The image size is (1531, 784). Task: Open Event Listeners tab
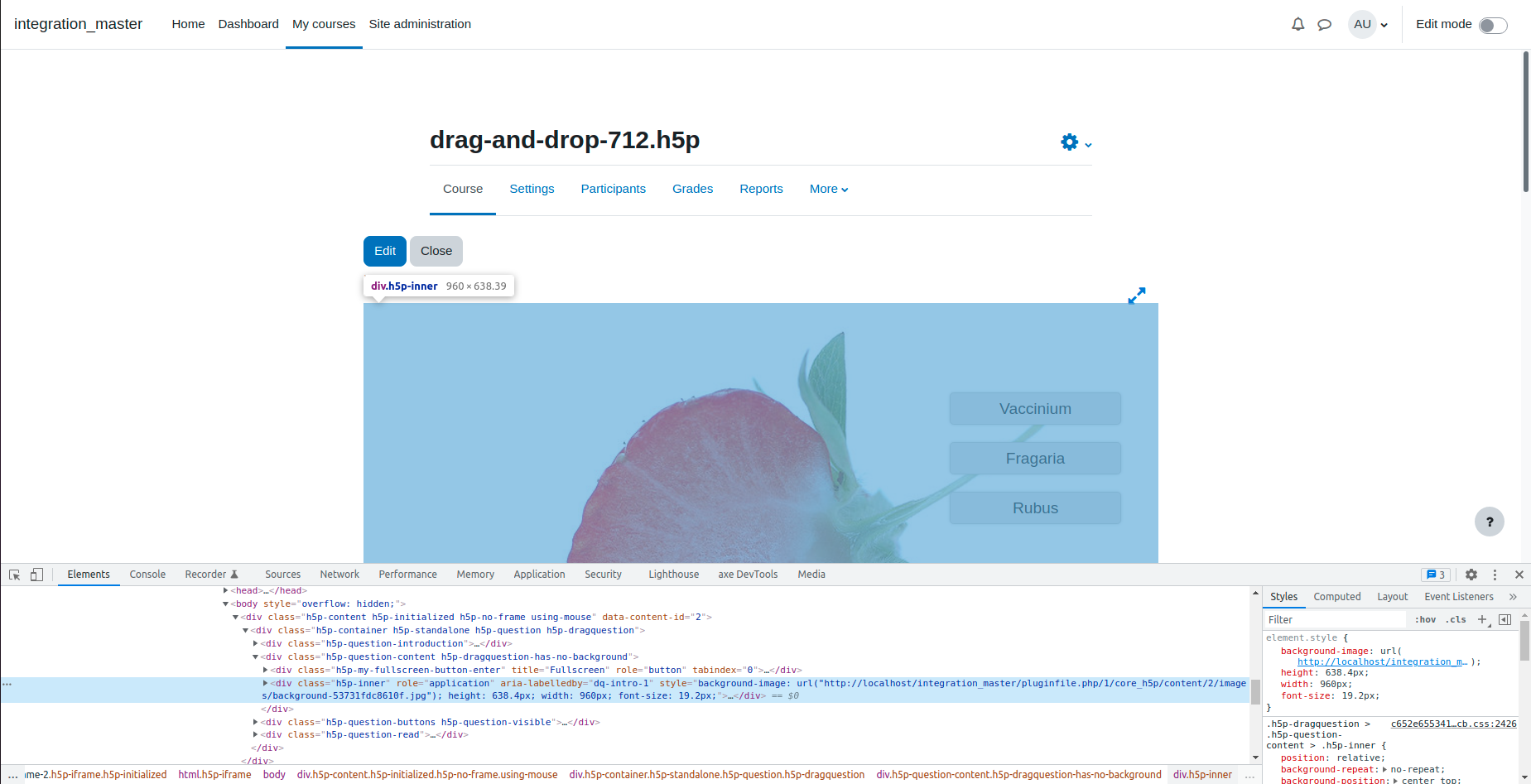1459,597
